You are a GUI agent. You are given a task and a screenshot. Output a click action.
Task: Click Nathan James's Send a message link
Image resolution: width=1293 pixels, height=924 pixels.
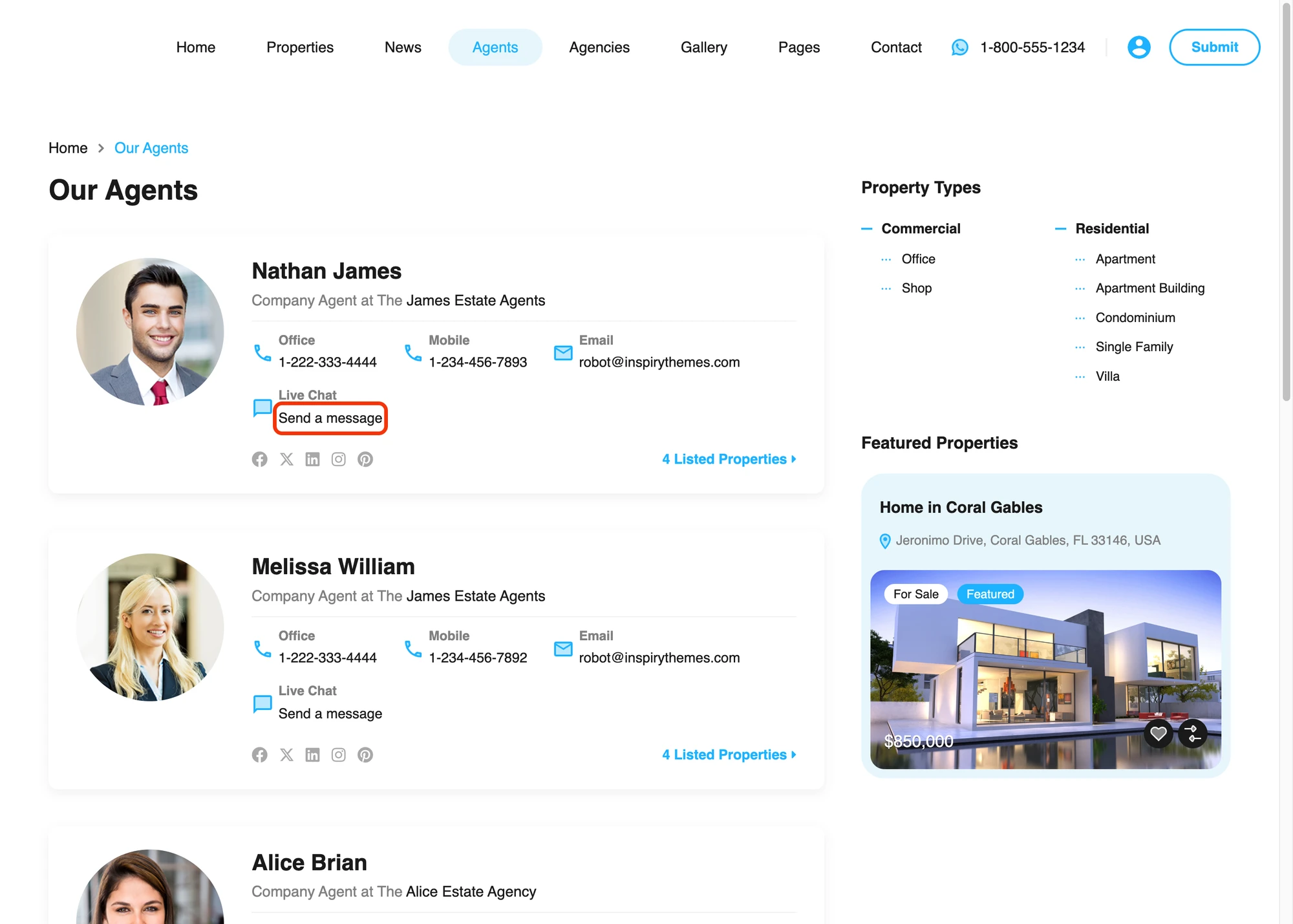(330, 418)
